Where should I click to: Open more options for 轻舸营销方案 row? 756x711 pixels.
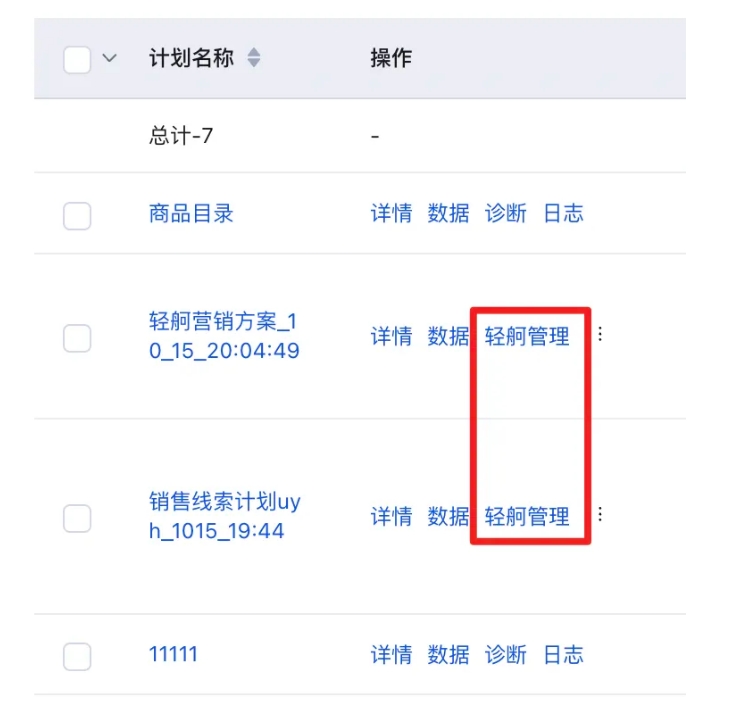[x=600, y=334]
